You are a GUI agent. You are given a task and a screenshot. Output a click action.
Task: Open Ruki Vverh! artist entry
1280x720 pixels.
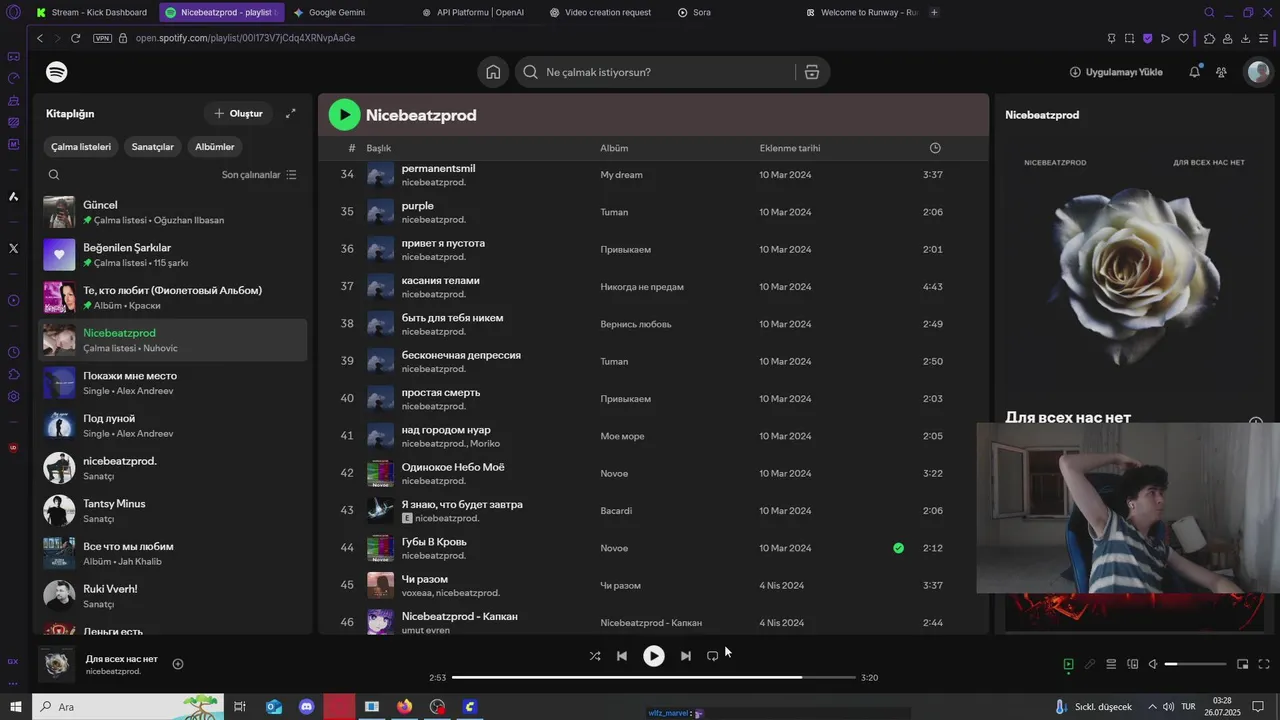(x=173, y=595)
